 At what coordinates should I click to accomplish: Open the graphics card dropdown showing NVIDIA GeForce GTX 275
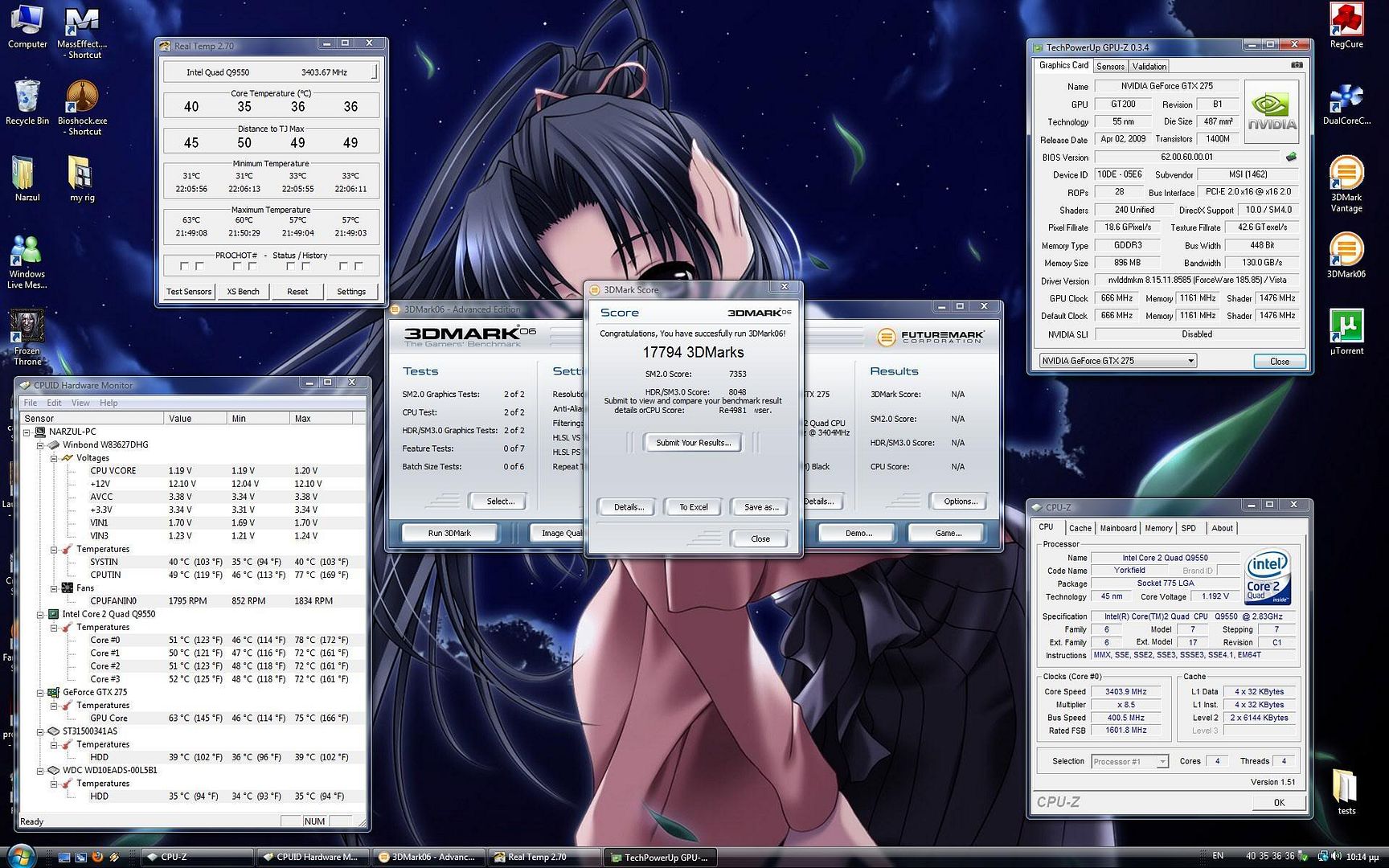1192,360
